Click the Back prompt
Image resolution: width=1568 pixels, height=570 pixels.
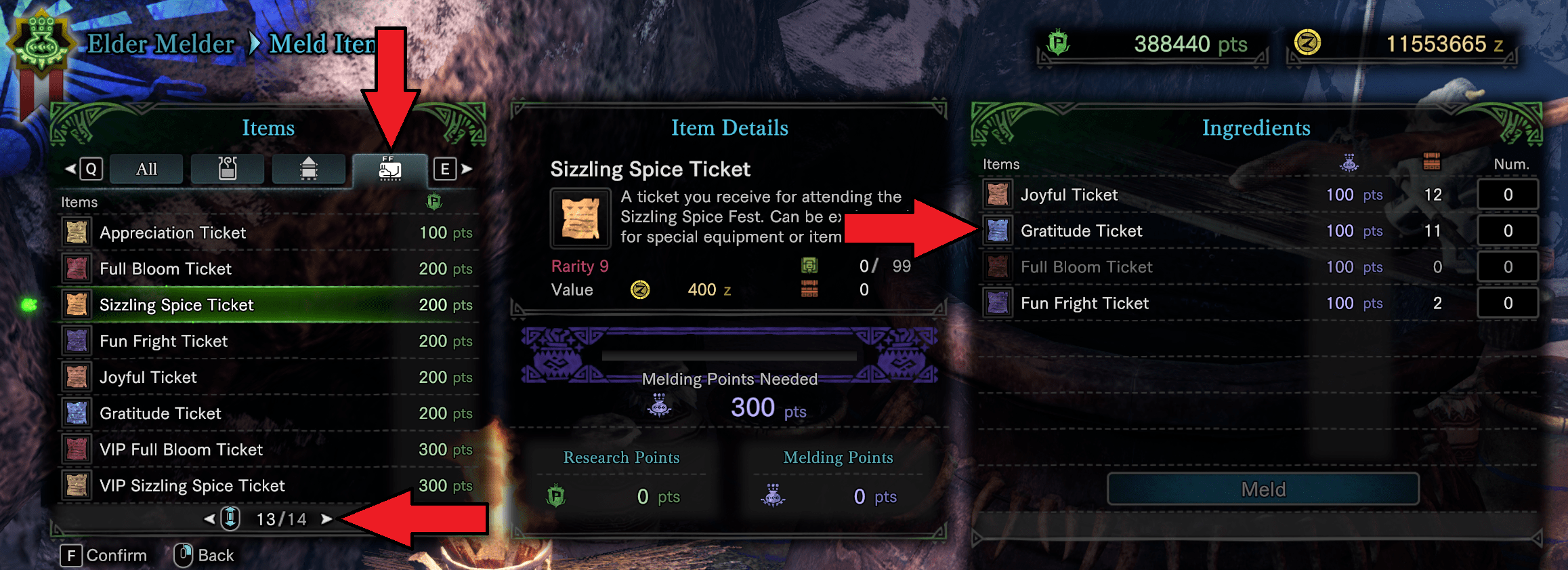pyautogui.click(x=205, y=556)
